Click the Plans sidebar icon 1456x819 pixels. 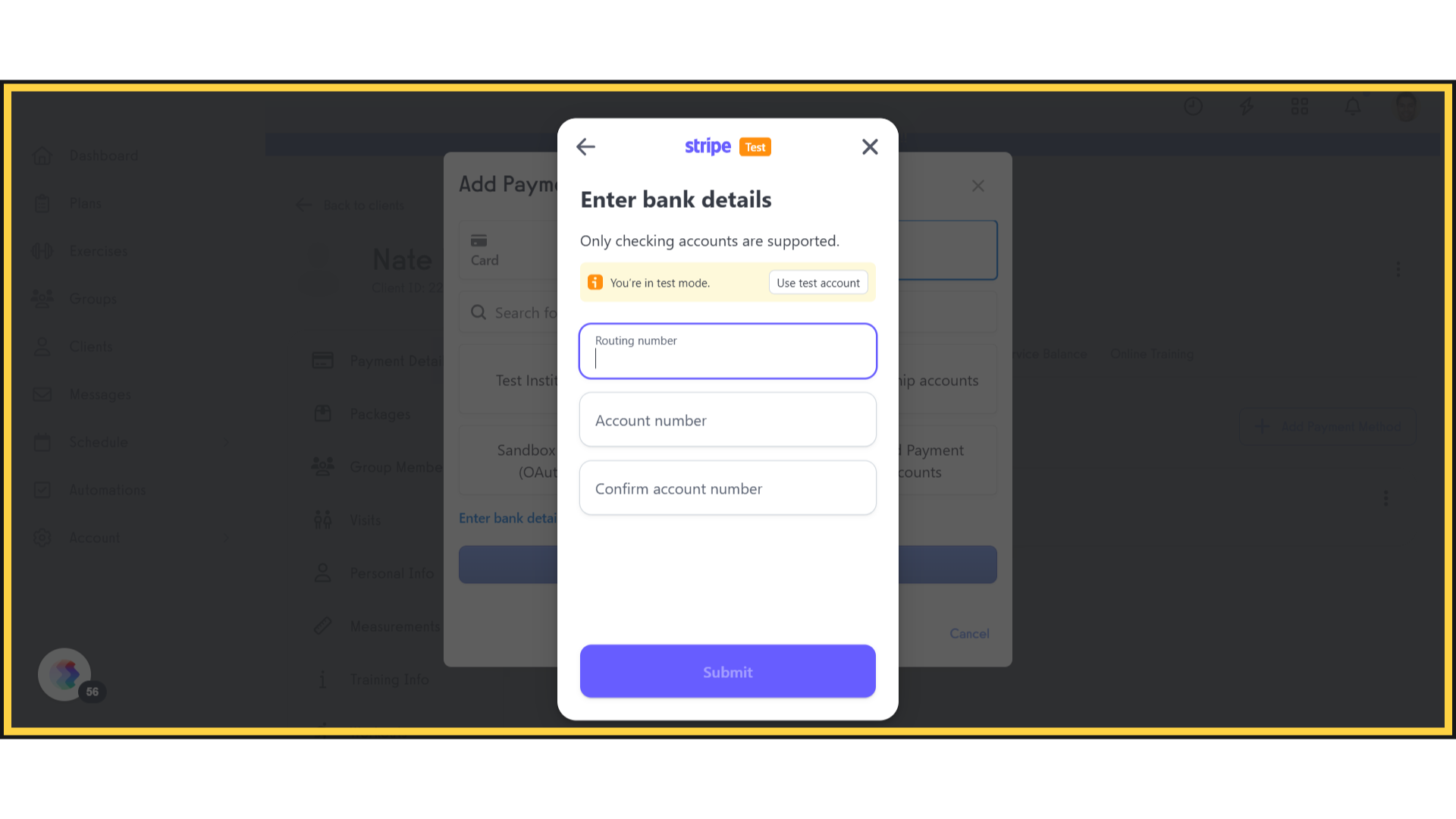point(42,202)
